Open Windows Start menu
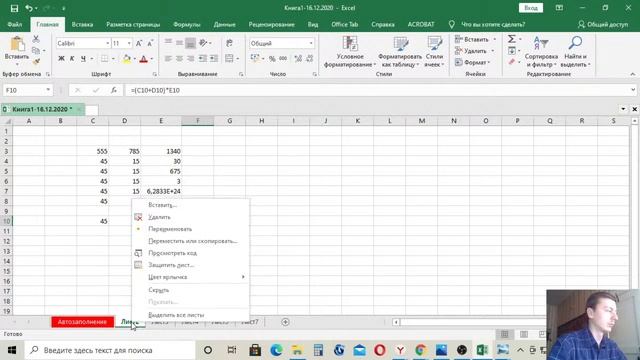 click(x=11, y=350)
